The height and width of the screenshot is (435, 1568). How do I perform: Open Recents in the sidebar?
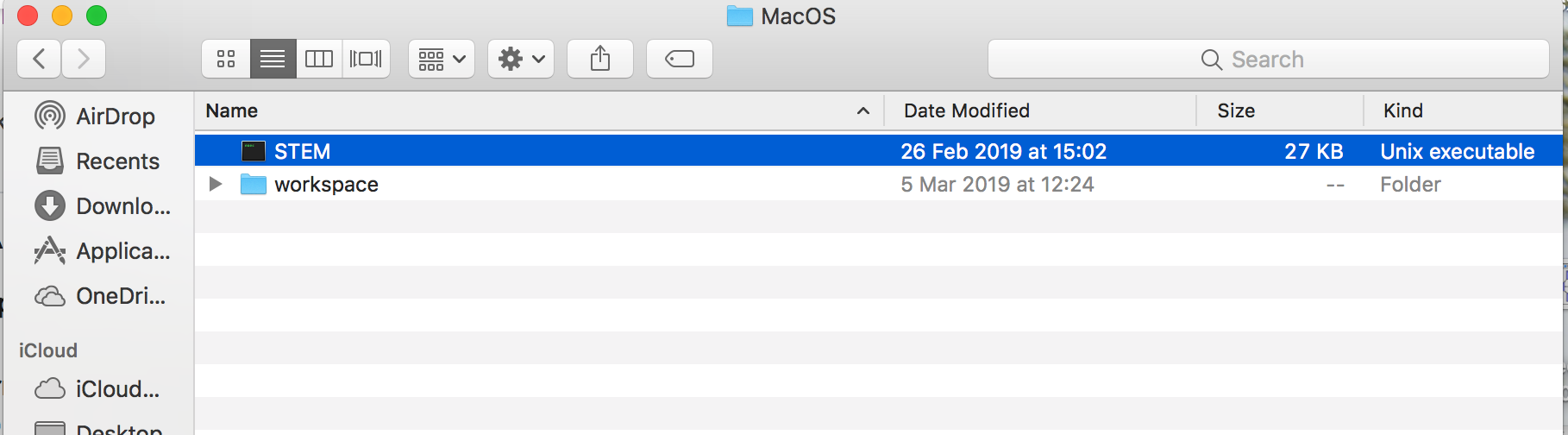point(117,161)
